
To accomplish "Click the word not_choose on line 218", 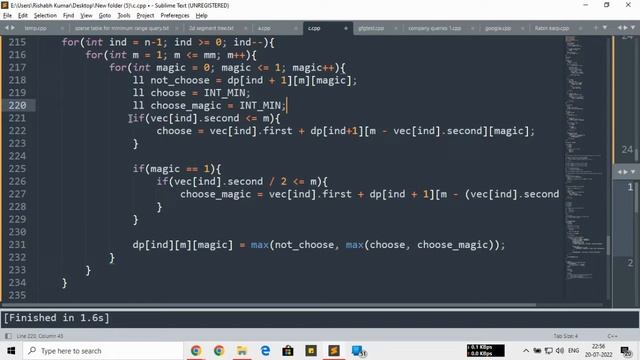I will pos(180,80).
